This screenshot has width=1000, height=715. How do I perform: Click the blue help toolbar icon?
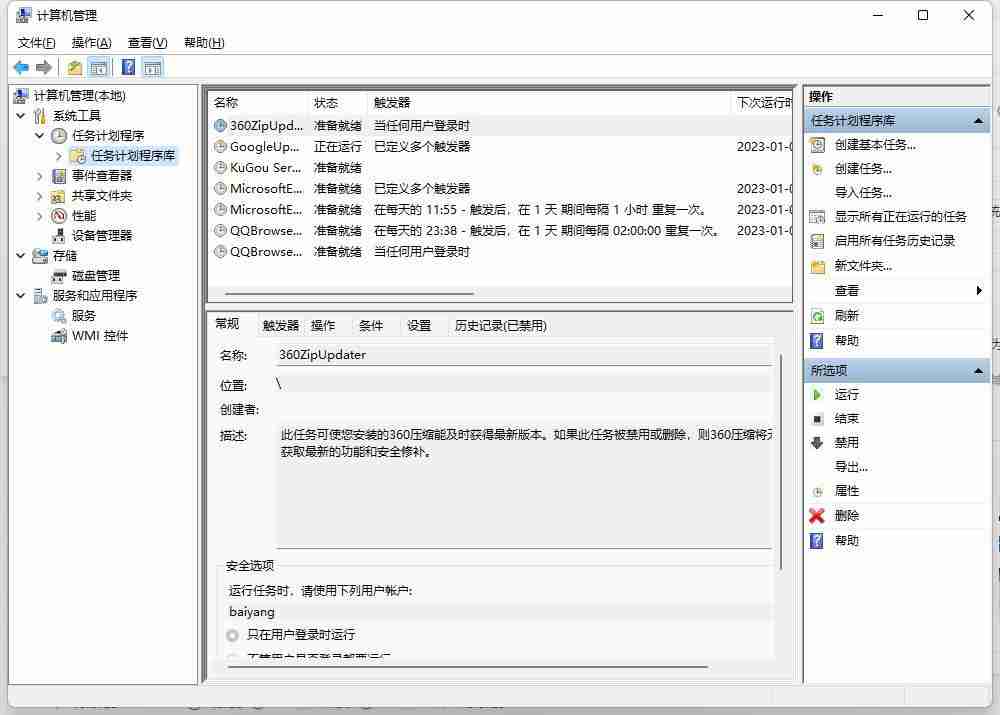point(128,68)
